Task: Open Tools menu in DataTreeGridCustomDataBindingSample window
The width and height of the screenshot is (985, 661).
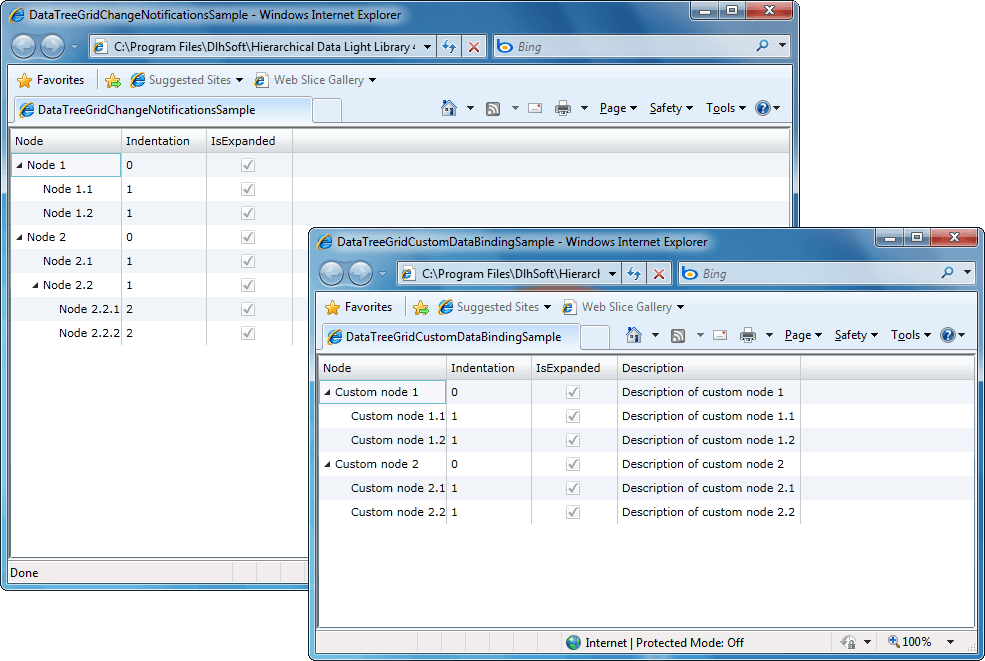Action: pyautogui.click(x=911, y=335)
